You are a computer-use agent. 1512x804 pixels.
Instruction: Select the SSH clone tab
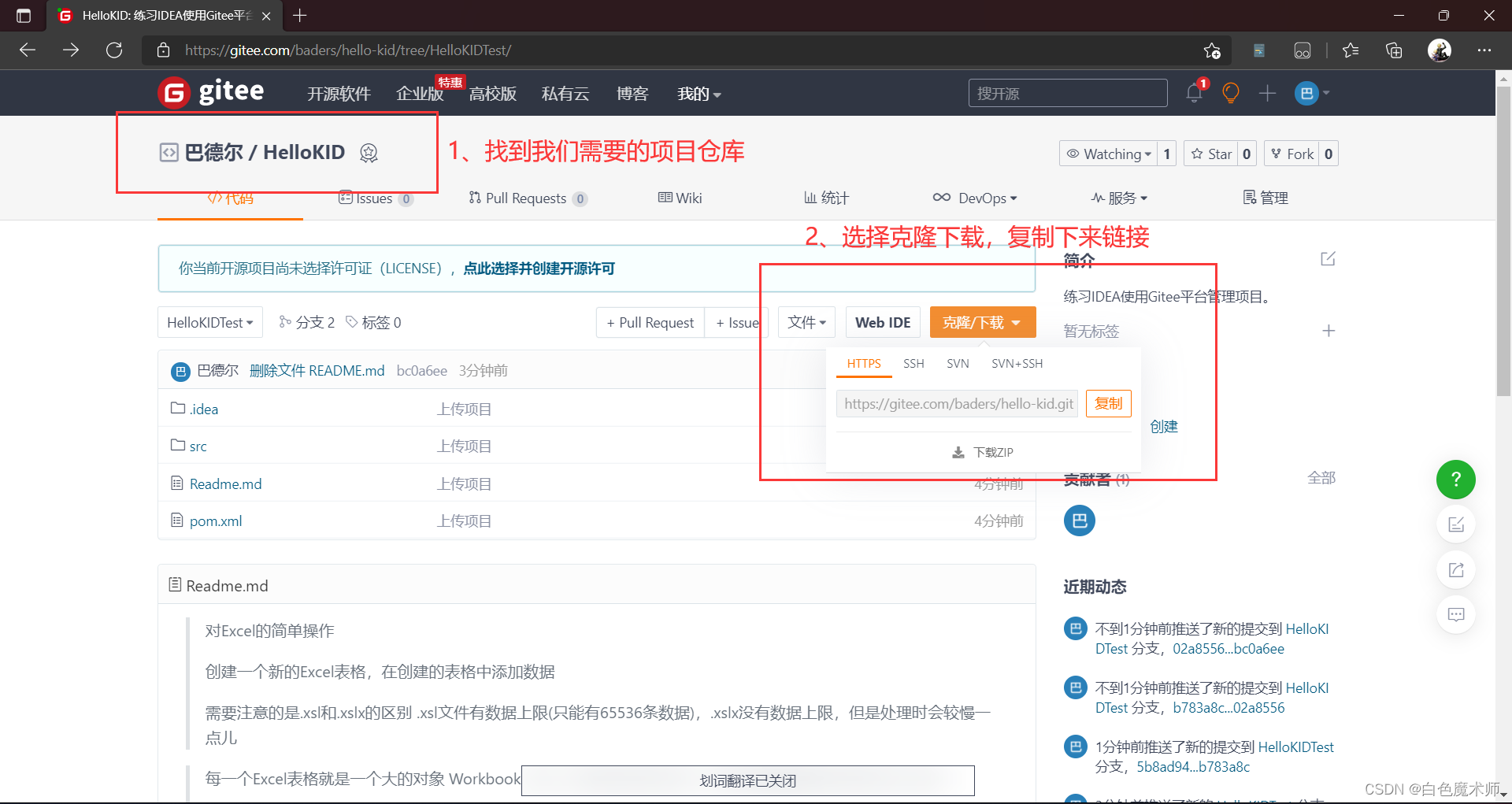coord(913,364)
